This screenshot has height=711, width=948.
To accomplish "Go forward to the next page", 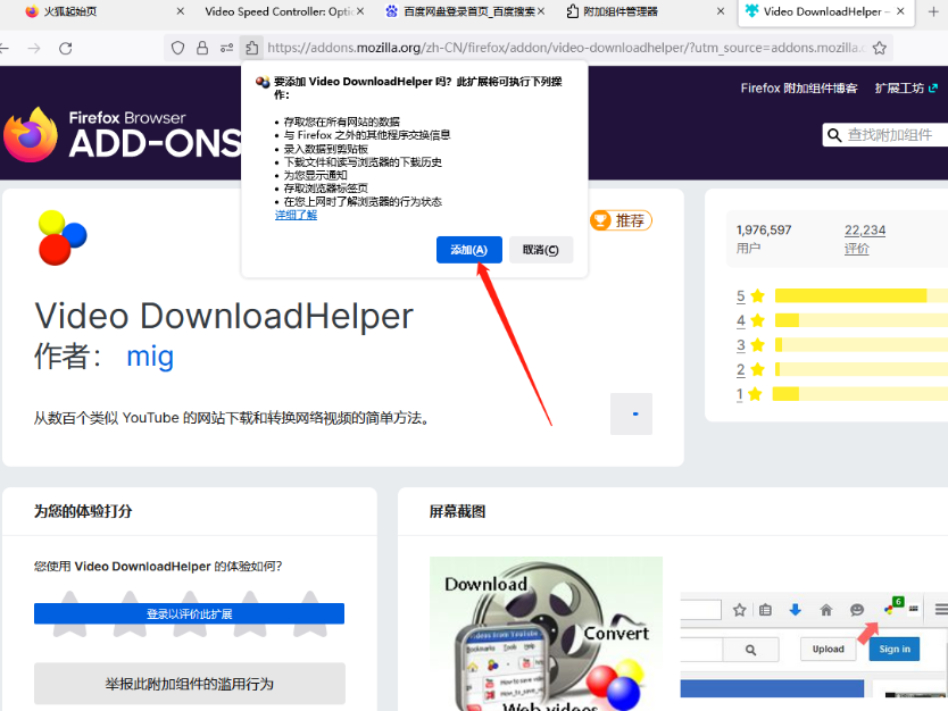I will click(34, 48).
